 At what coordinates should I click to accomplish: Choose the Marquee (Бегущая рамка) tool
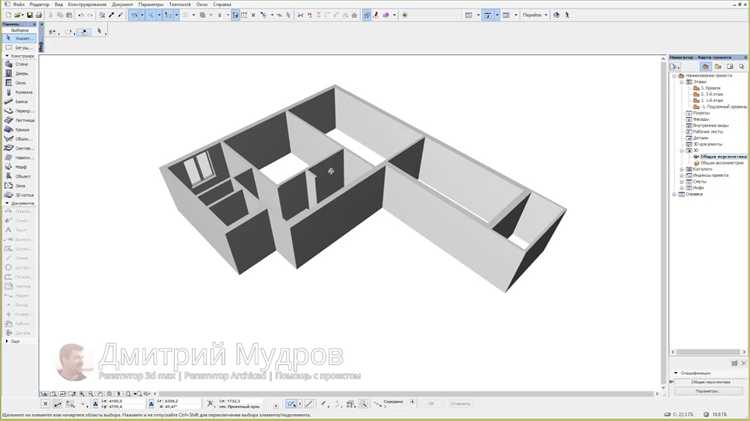[19, 48]
